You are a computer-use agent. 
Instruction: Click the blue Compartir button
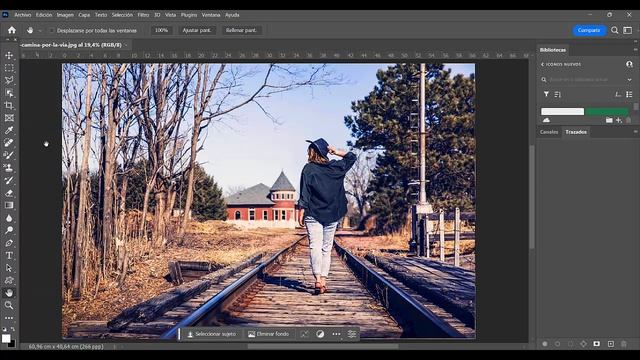(x=589, y=30)
